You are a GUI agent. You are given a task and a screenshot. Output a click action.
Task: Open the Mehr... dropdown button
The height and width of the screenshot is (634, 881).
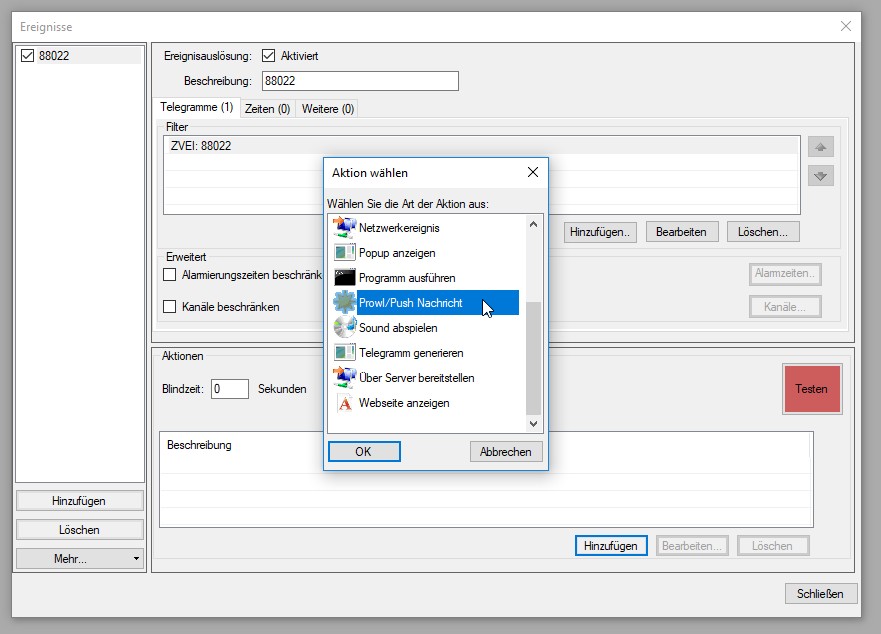pos(80,559)
